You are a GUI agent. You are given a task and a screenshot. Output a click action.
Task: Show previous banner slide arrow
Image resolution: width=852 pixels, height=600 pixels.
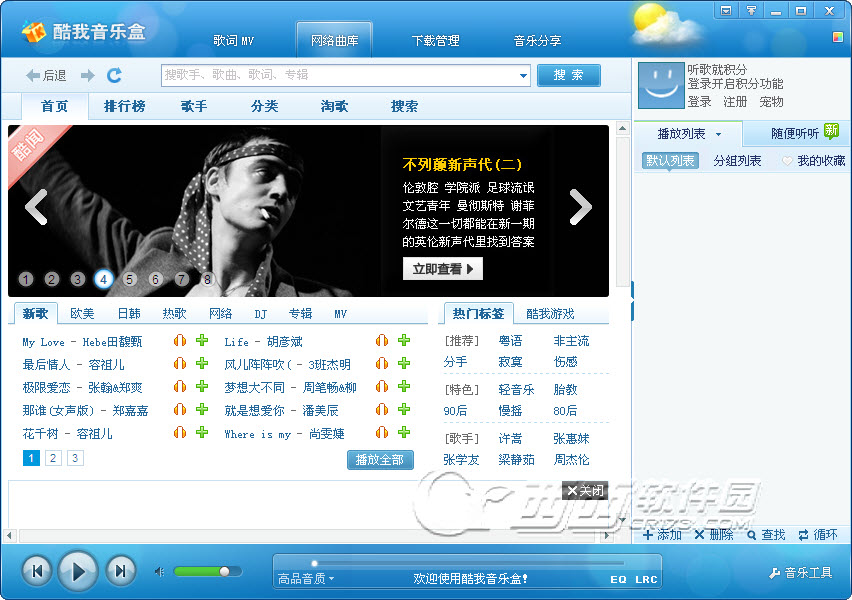click(36, 207)
